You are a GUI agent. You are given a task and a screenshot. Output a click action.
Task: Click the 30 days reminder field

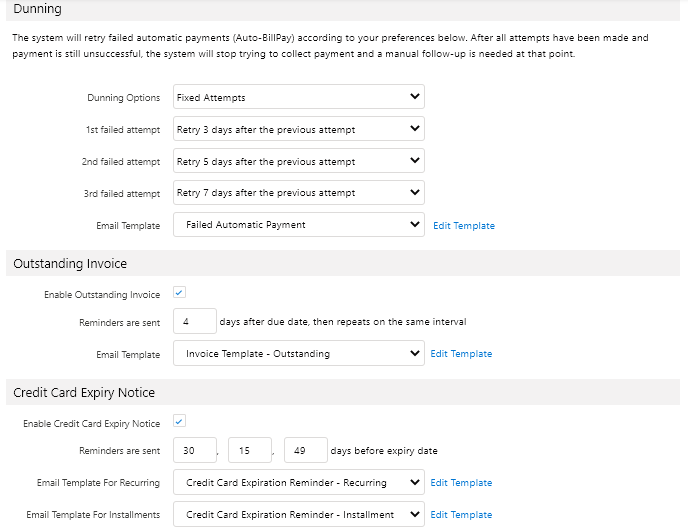[194, 450]
